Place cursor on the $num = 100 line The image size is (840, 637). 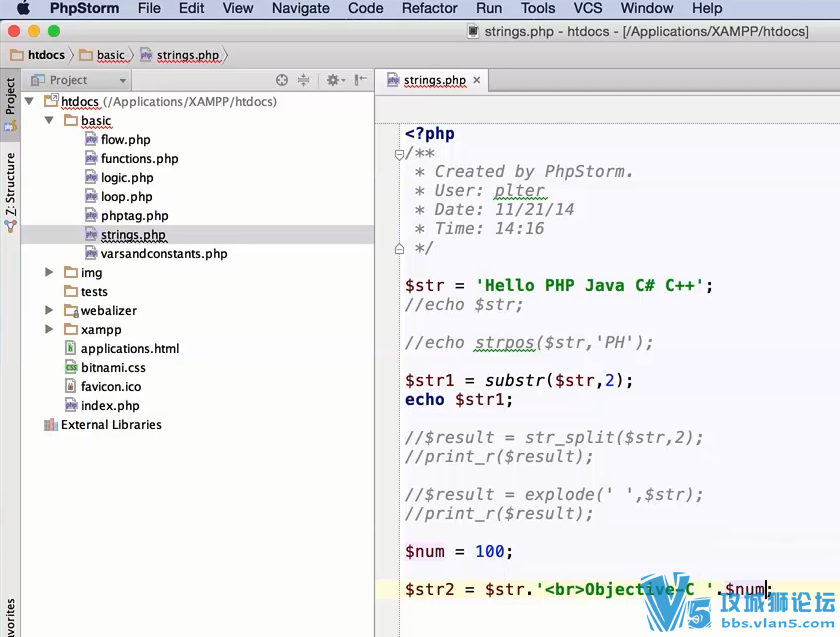[x=459, y=551]
